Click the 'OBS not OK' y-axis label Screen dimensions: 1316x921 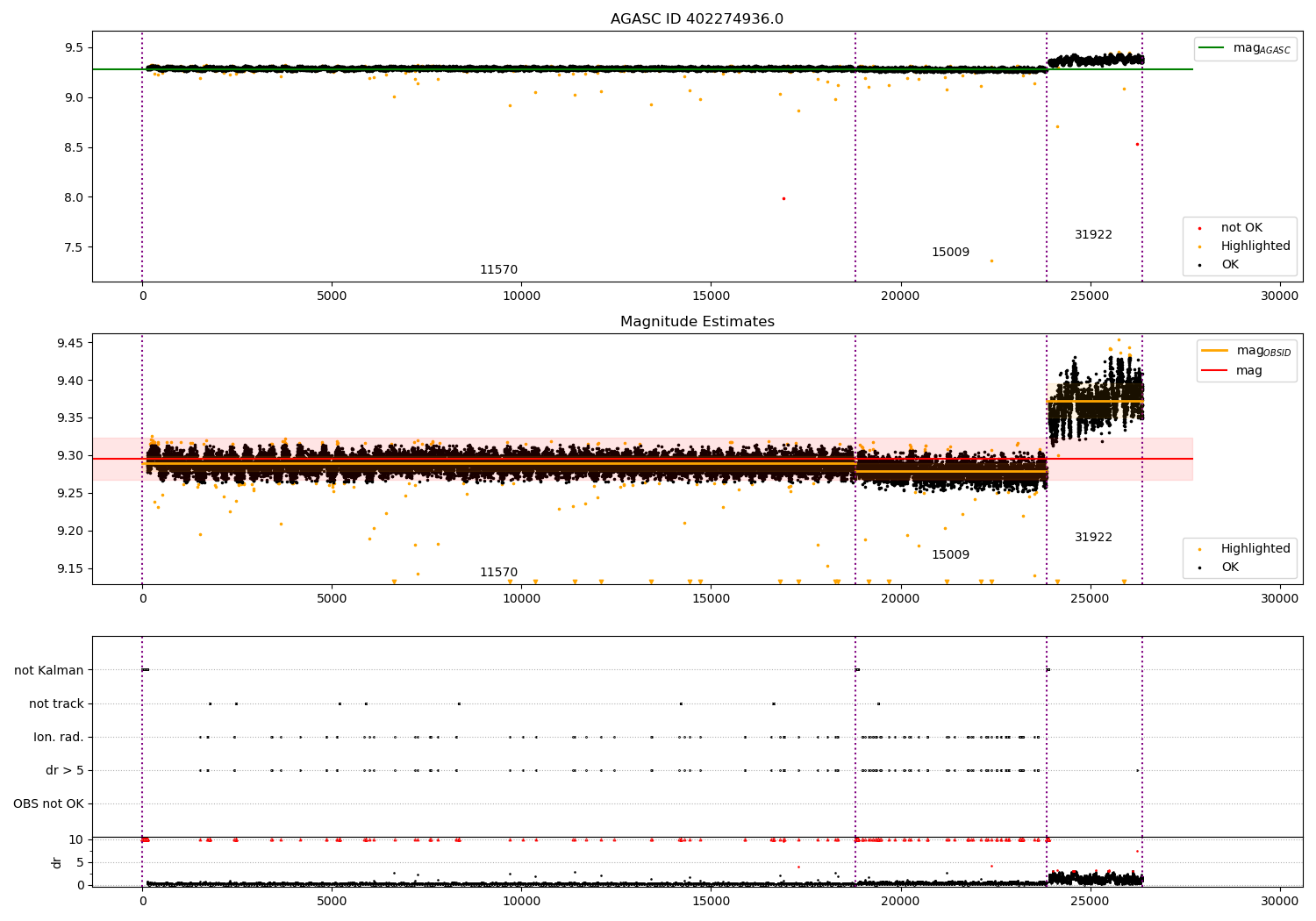click(48, 803)
